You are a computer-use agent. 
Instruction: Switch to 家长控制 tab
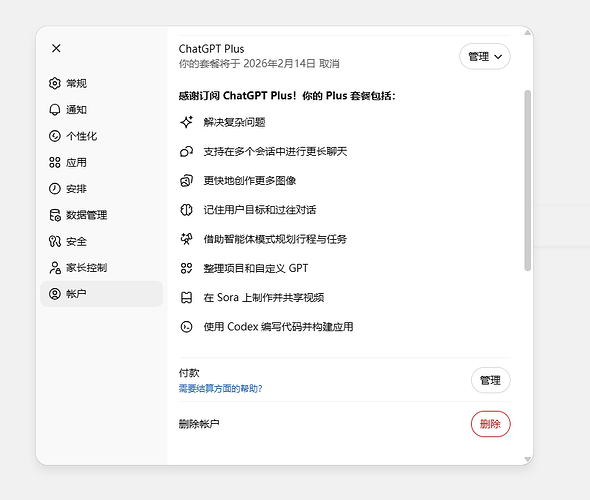pyautogui.click(x=102, y=267)
